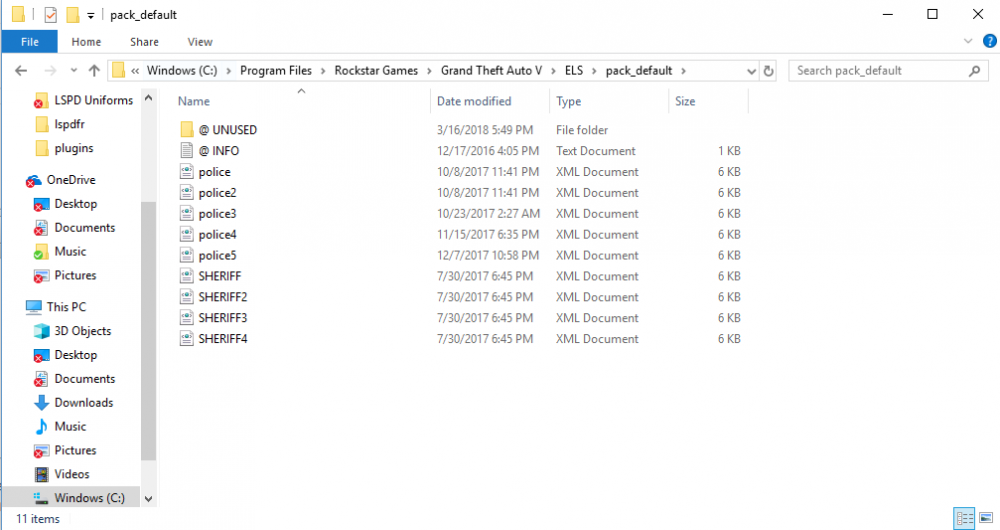Select the SHERIFF3 XML file

(x=222, y=318)
